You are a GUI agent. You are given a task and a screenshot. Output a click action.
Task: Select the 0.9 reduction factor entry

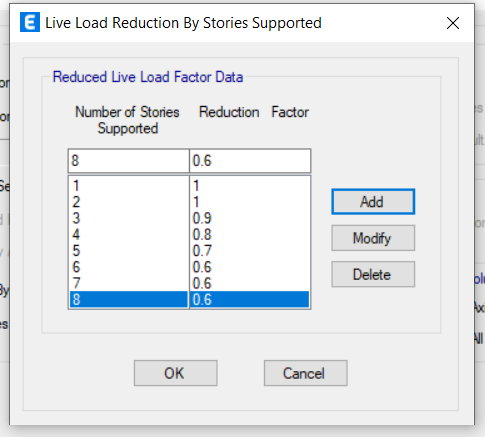tap(250, 218)
